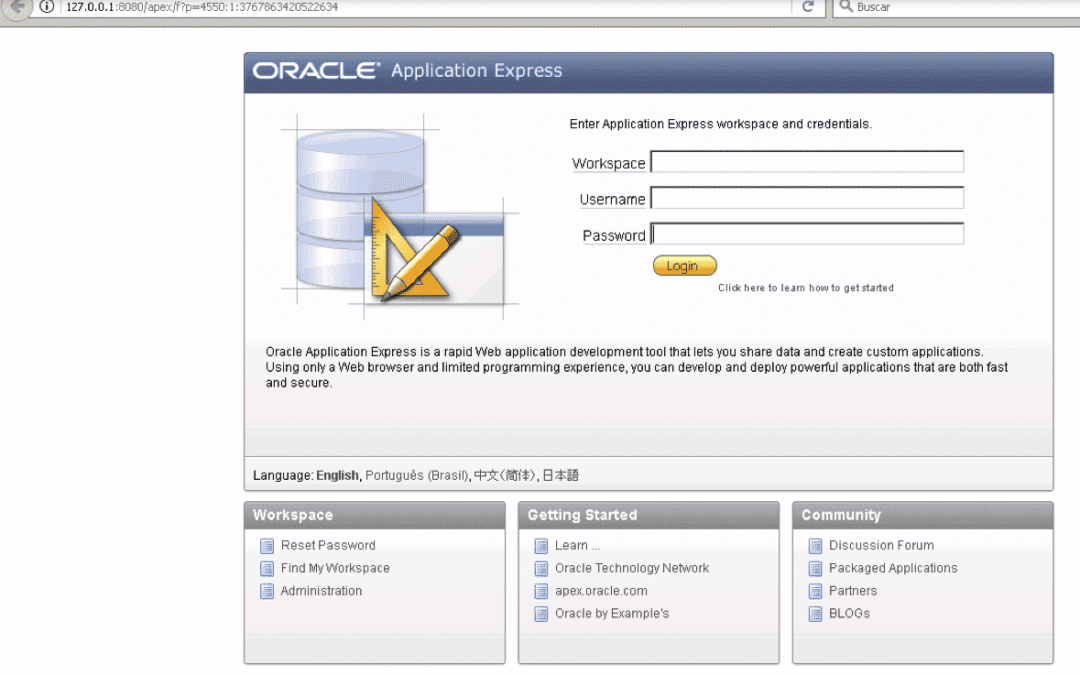
Task: Reload the page with the refresh icon
Action: [x=808, y=7]
